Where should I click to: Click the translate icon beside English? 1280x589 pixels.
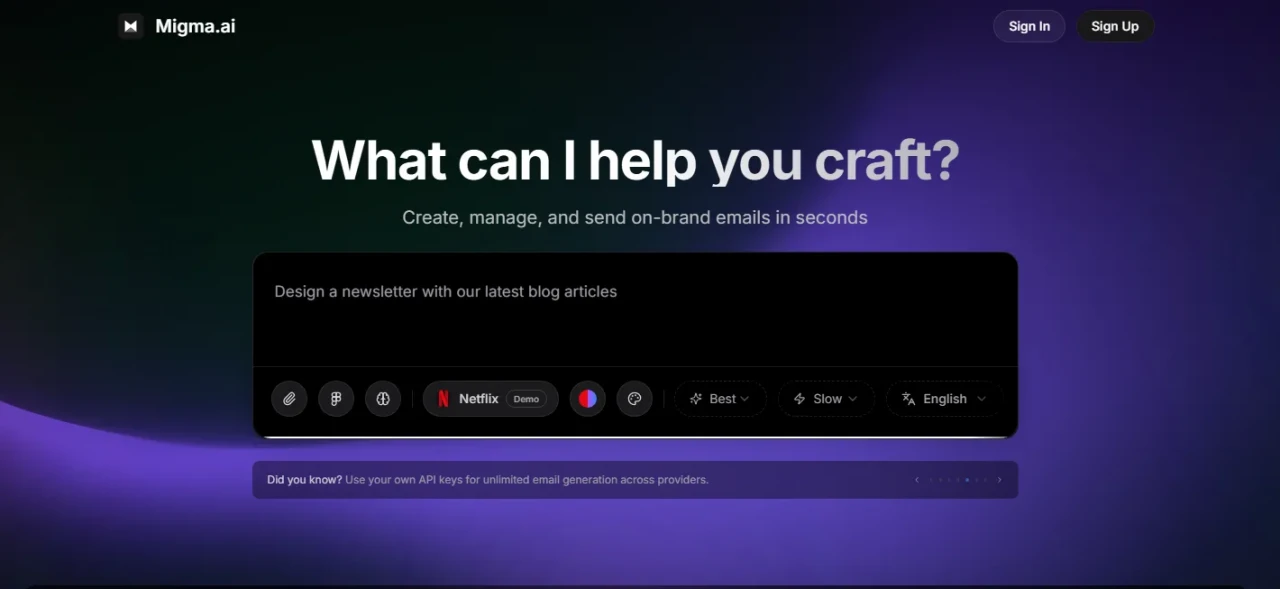[908, 399]
